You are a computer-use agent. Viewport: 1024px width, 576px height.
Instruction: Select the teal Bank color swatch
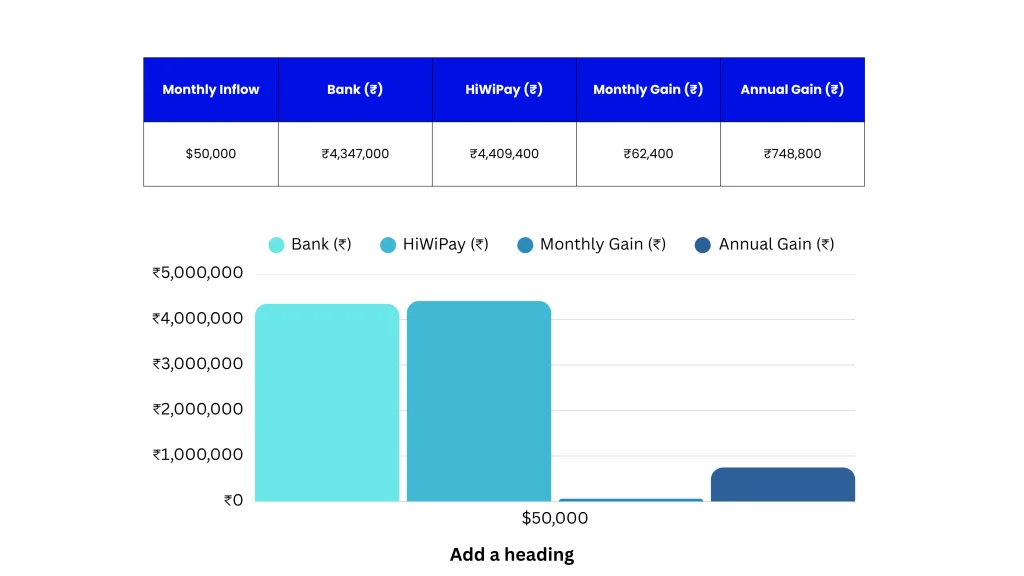(x=275, y=244)
